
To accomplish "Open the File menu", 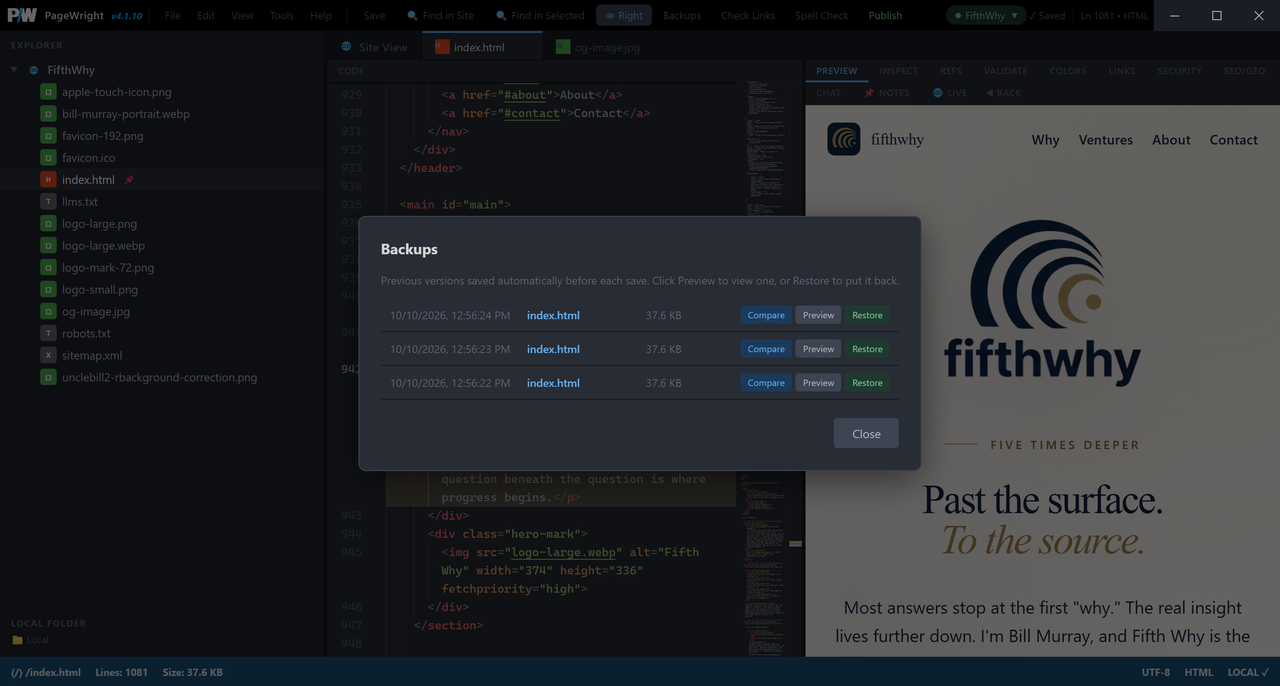I will 173,16.
